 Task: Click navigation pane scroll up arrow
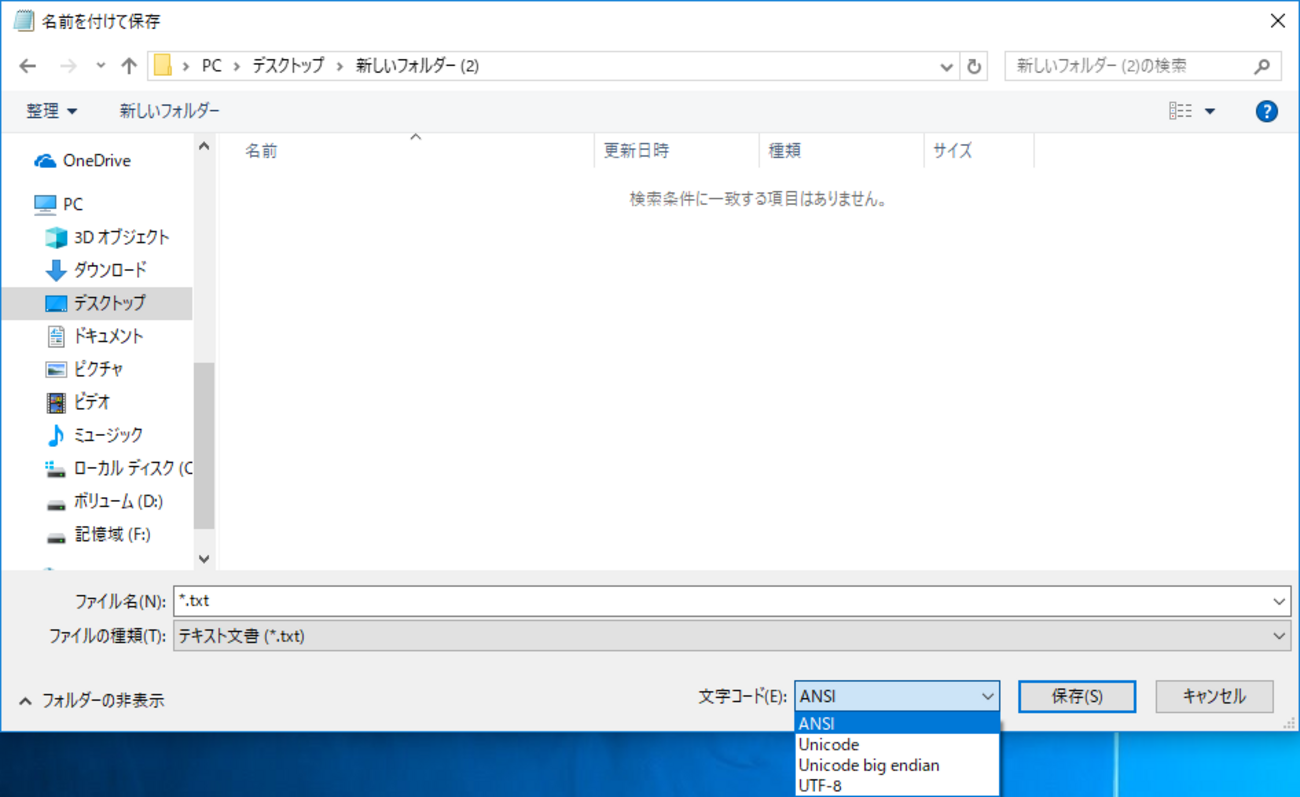tap(204, 147)
